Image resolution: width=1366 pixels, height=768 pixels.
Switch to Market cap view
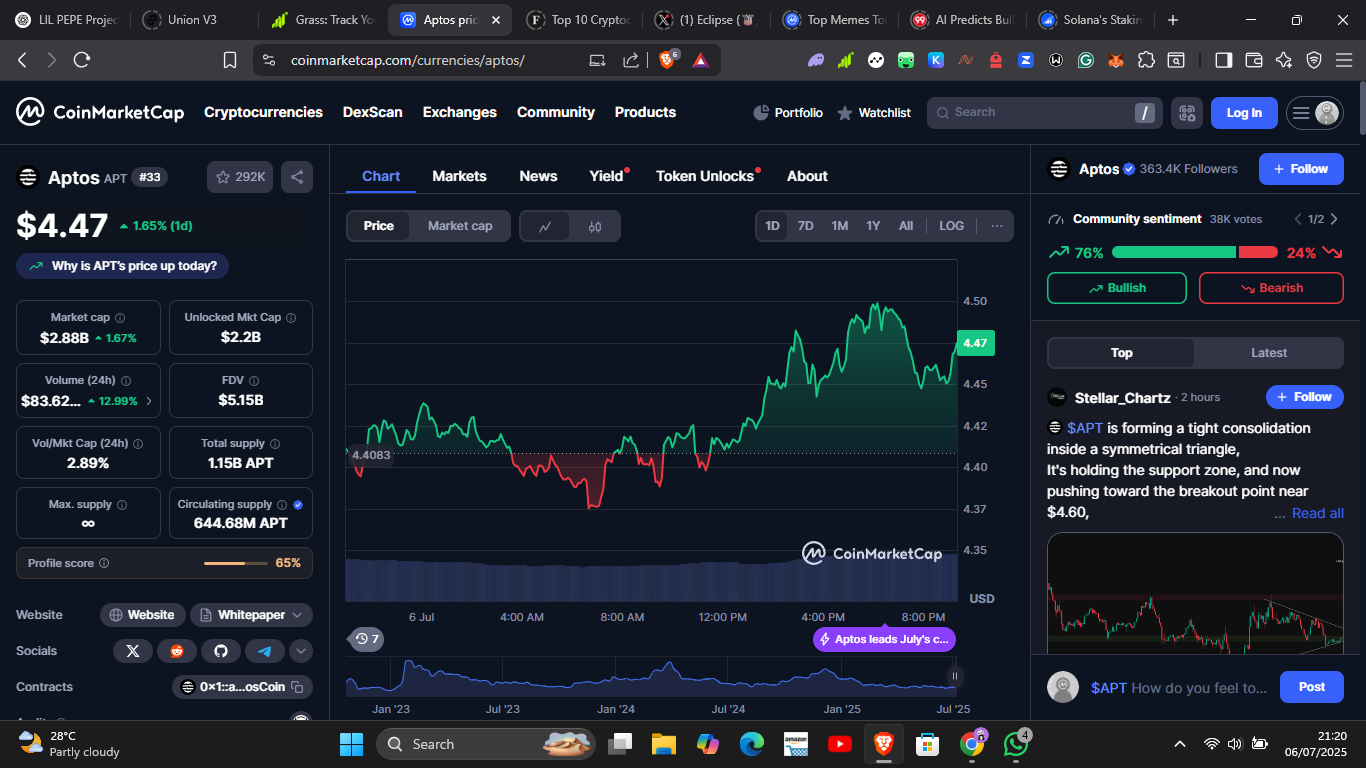pyautogui.click(x=460, y=226)
